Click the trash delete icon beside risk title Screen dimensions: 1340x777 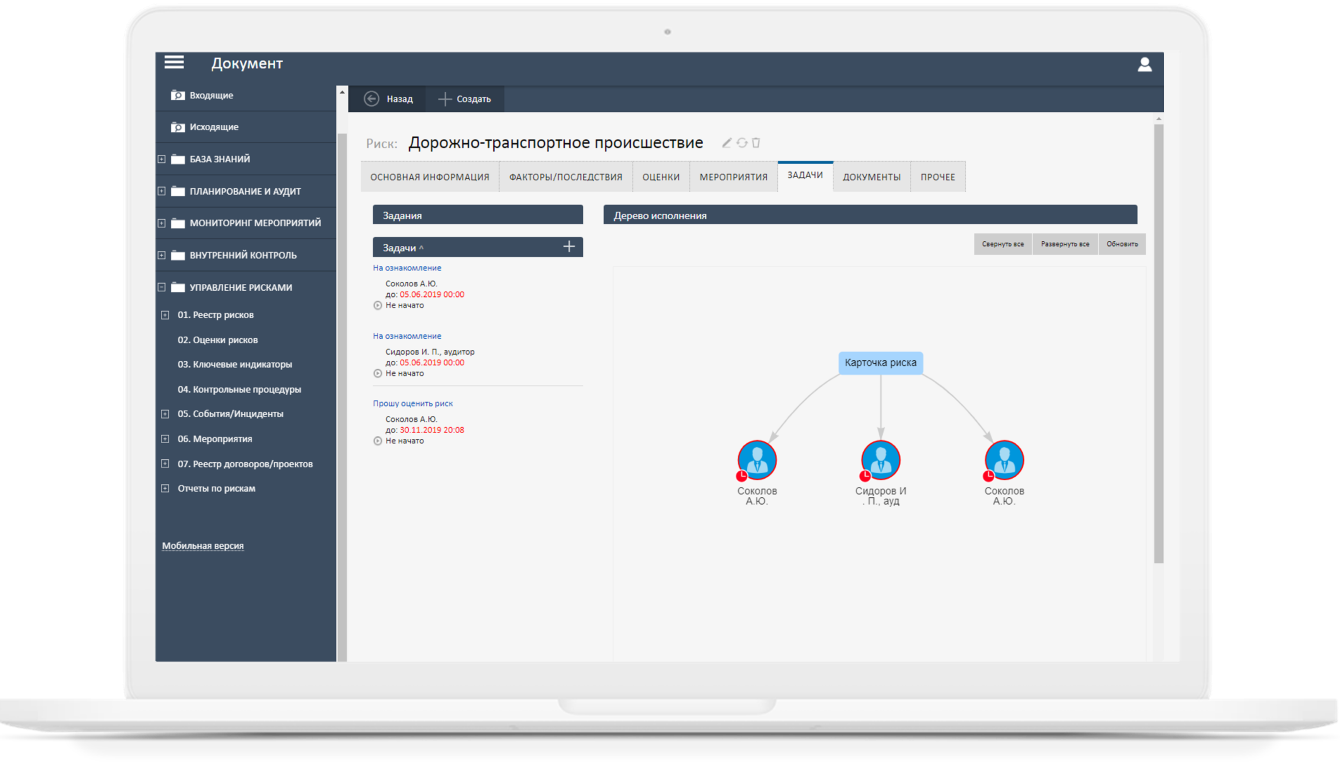coord(756,143)
